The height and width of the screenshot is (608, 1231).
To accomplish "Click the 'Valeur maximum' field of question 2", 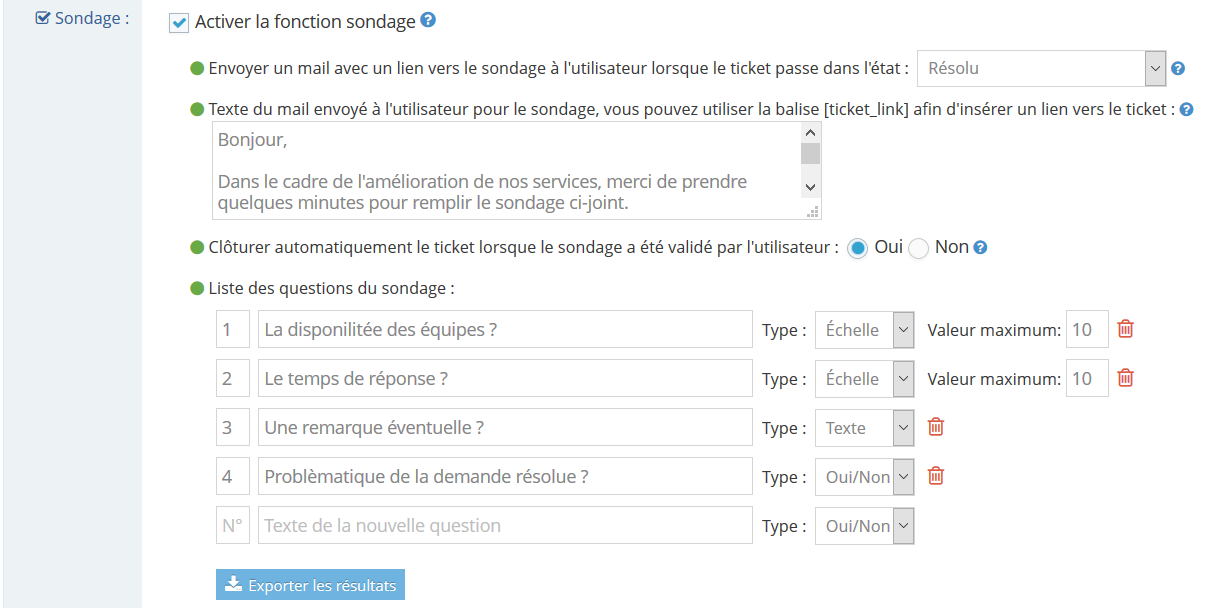I will [x=1087, y=379].
